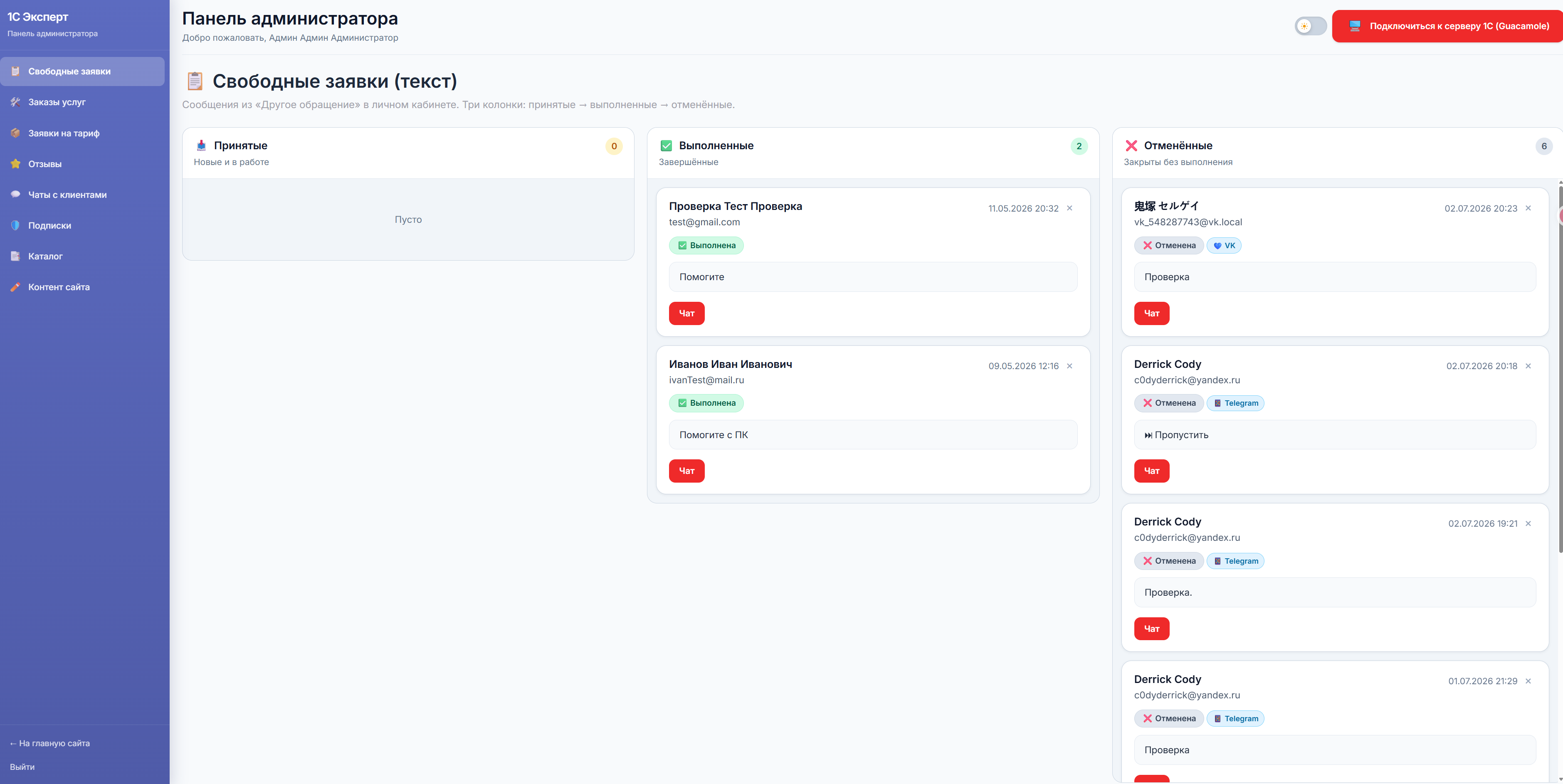Screen dimensions: 1563x784
Task: Click the speech bubble icon of Чаты с клиентами
Action: tap(15, 194)
